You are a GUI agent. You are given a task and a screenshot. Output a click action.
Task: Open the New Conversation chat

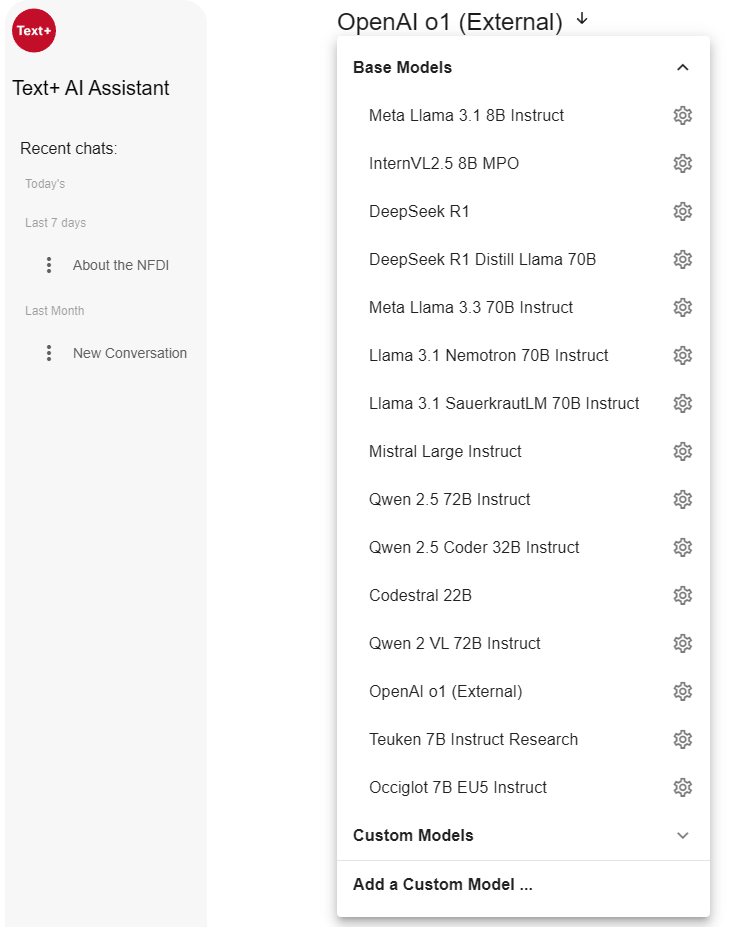click(130, 353)
